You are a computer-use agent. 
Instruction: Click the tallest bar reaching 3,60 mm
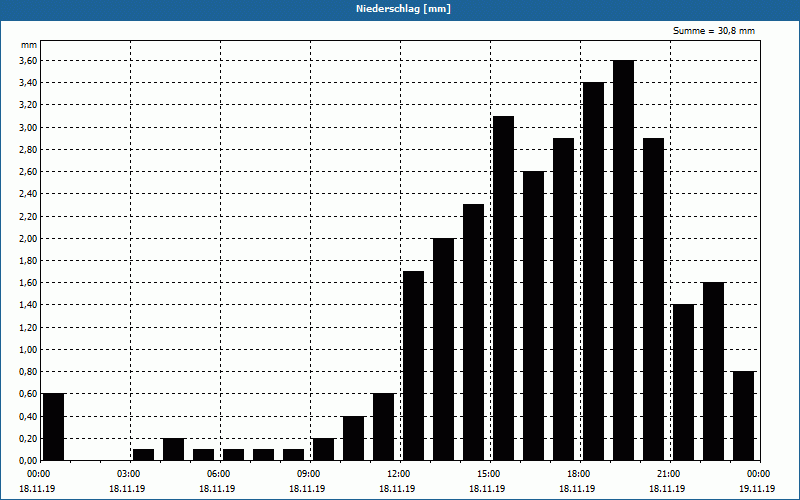[623, 260]
